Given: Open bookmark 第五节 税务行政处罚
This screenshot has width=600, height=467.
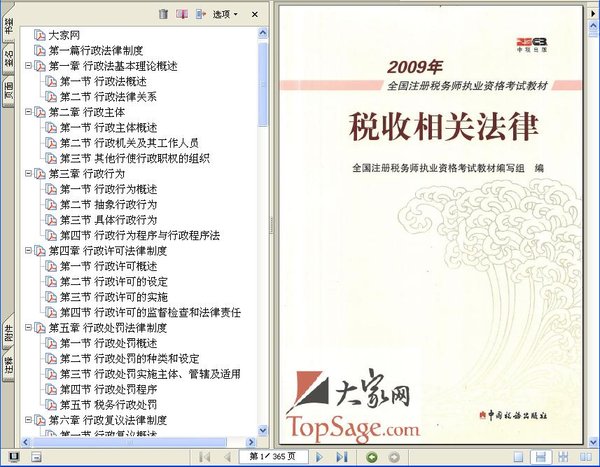Looking at the screenshot, I should pyautogui.click(x=108, y=405).
